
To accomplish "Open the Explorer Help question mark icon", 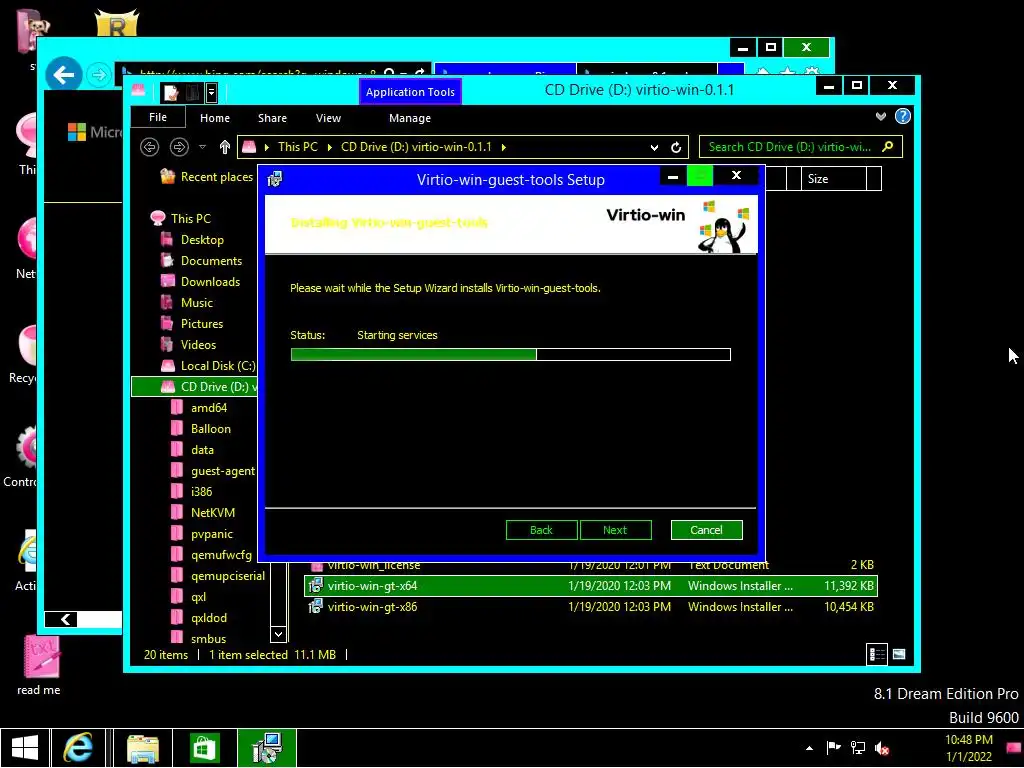I will [903, 116].
